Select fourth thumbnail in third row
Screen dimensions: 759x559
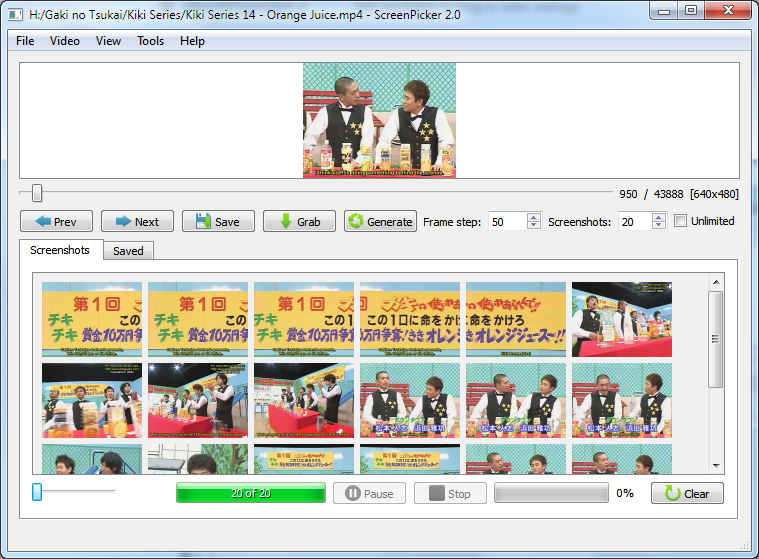pyautogui.click(x=410, y=459)
